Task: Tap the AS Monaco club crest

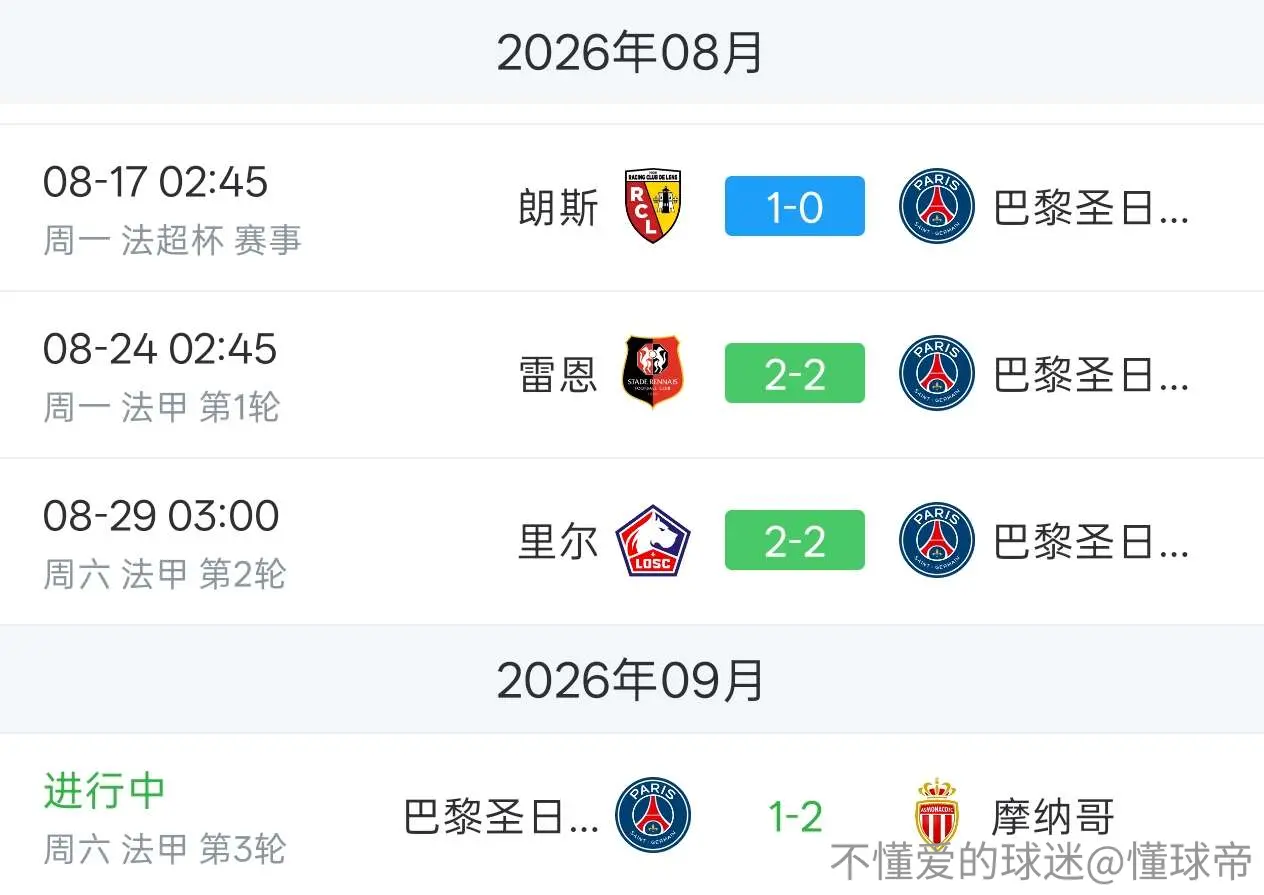Action: pos(937,814)
